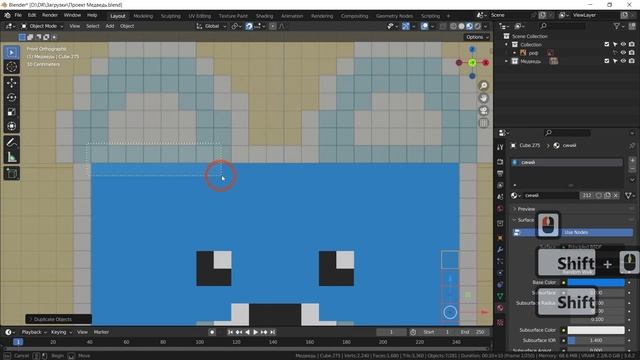Jump to end frame button
The image size is (640, 360).
pyautogui.click(x=273, y=332)
